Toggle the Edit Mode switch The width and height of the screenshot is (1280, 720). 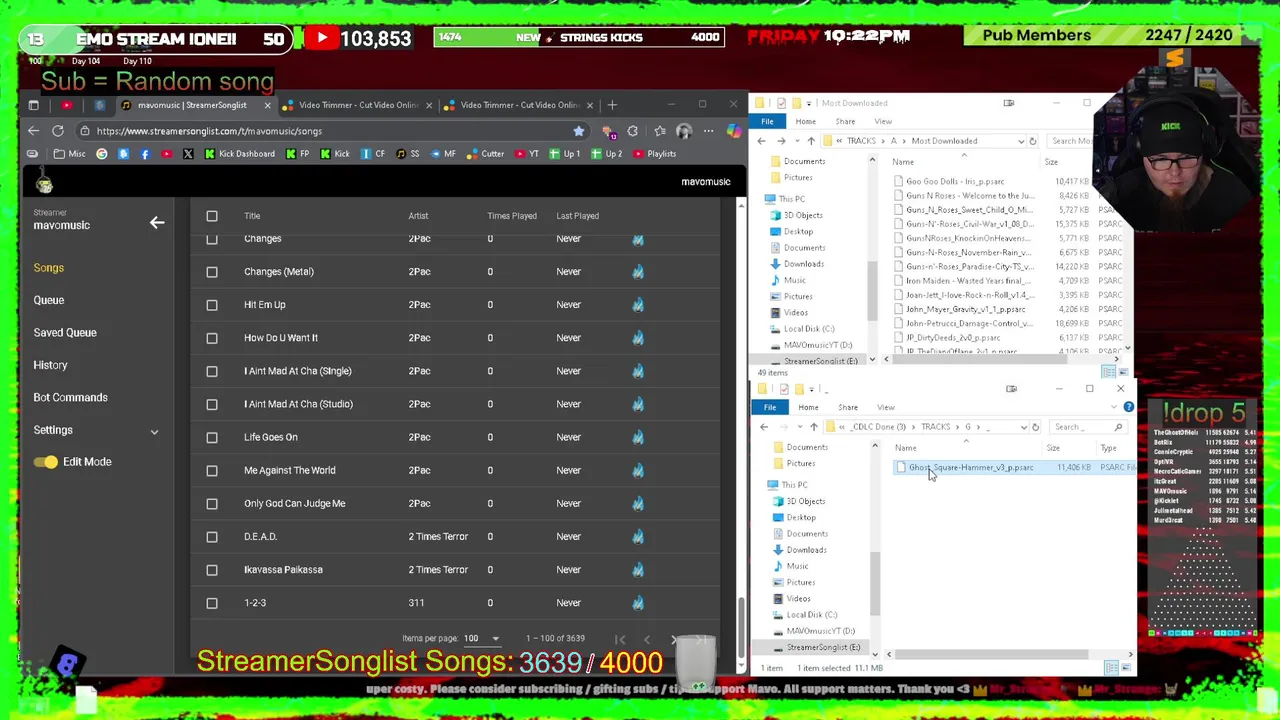click(x=46, y=462)
